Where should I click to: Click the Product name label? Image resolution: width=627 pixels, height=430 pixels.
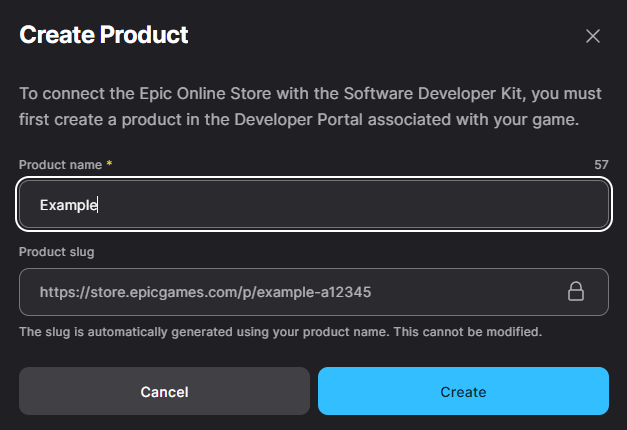click(x=61, y=164)
